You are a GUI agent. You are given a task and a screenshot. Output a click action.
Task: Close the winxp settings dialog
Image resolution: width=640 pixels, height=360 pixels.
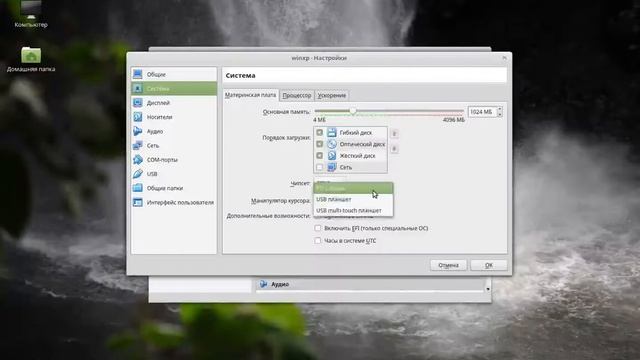(504, 58)
